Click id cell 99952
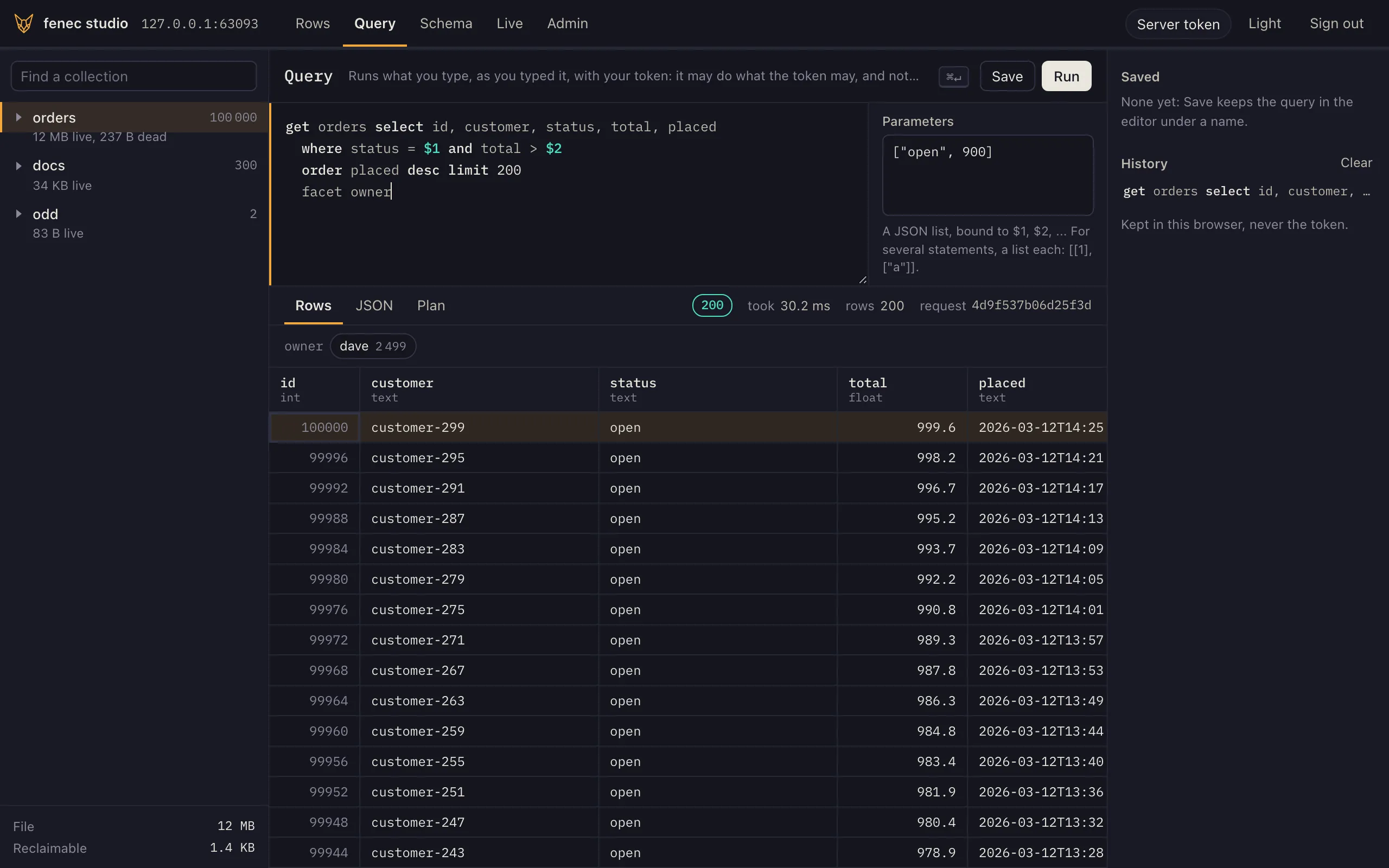This screenshot has width=1389, height=868. click(315, 792)
